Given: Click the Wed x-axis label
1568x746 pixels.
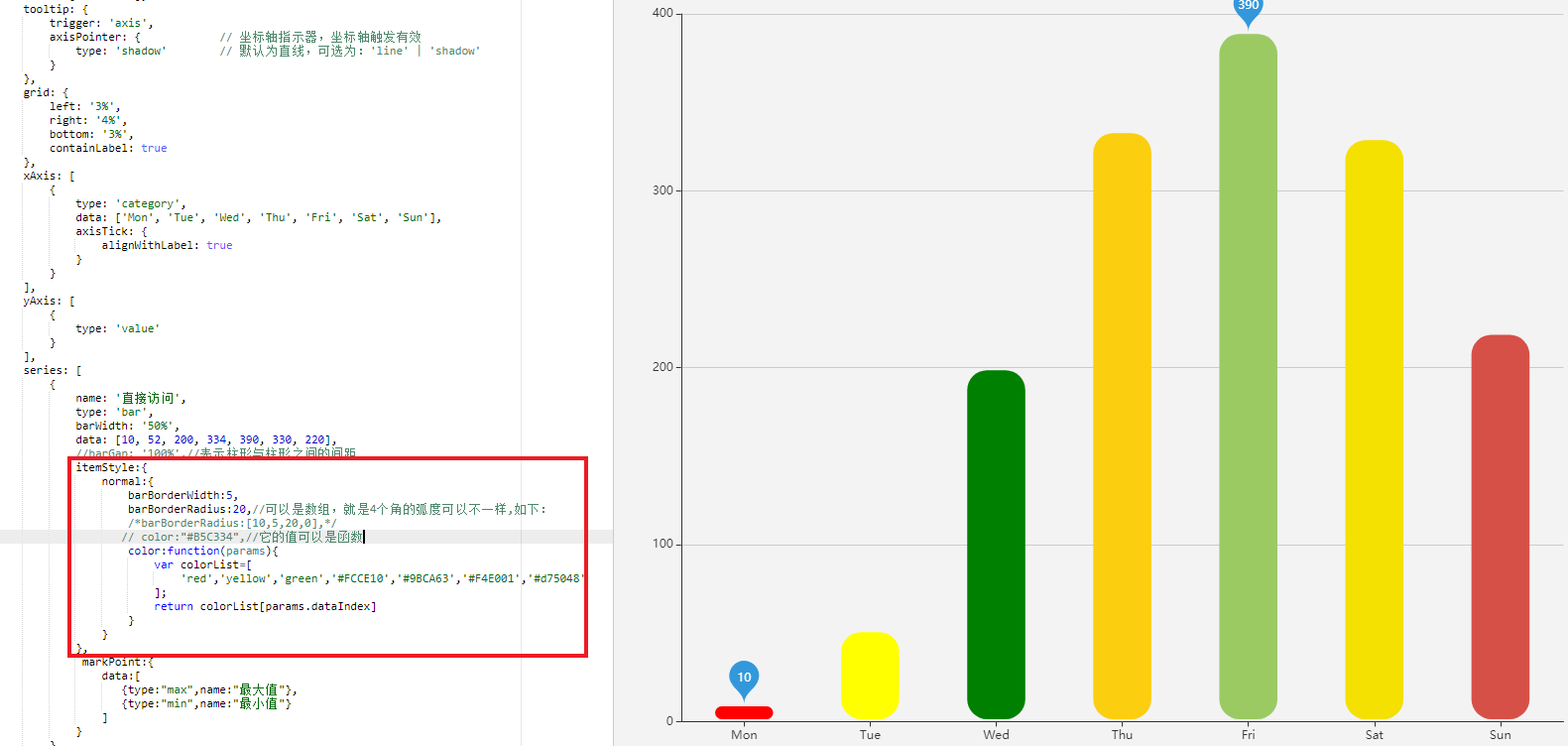Looking at the screenshot, I should click(996, 735).
